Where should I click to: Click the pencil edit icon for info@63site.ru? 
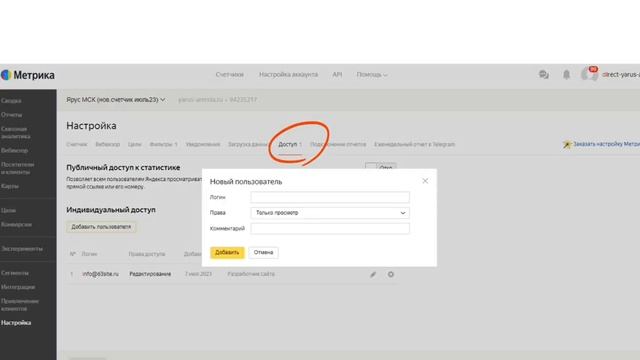point(373,274)
